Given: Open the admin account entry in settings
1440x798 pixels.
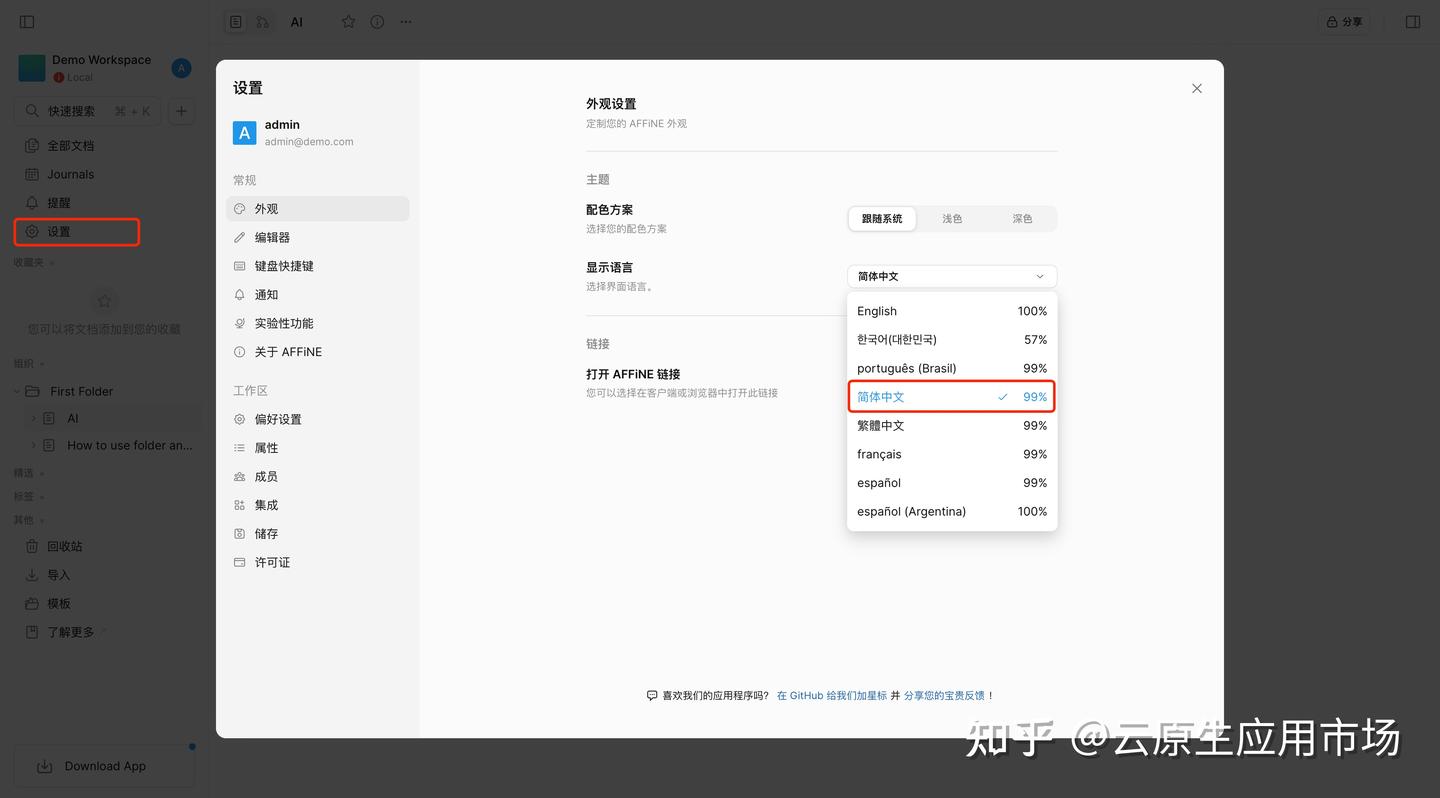Looking at the screenshot, I should pos(318,133).
